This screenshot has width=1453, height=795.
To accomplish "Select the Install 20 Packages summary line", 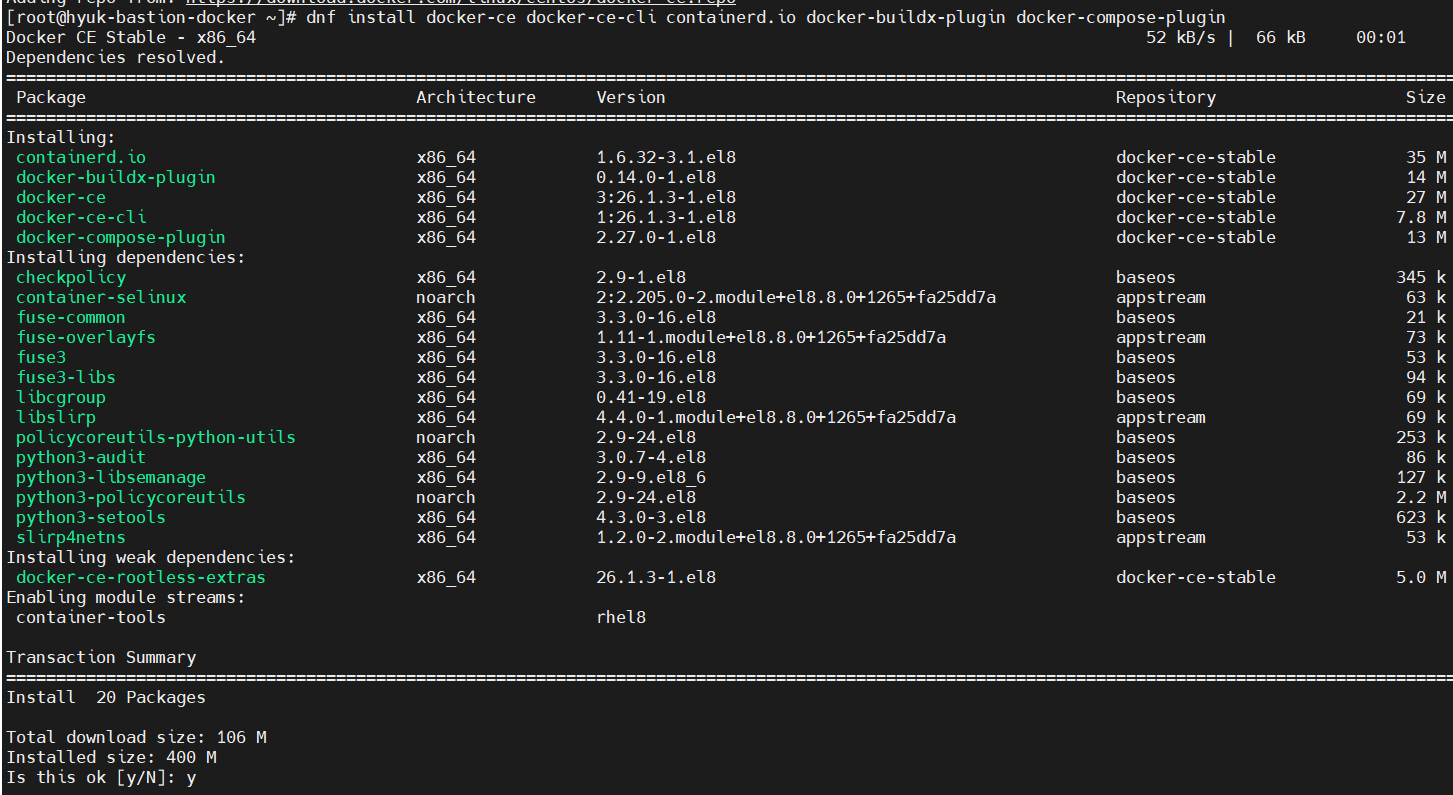I will (x=106, y=697).
